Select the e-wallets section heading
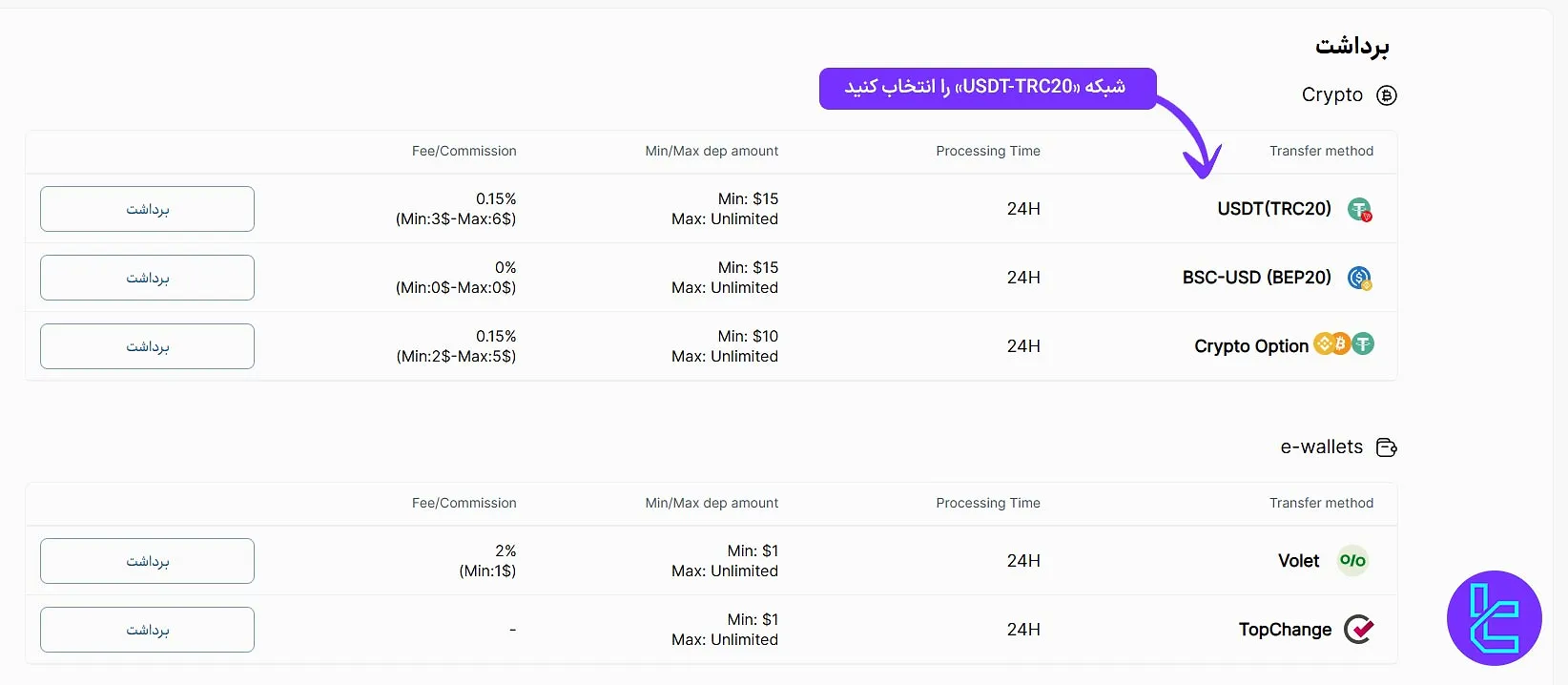Screen dimensions: 1568x685 [1321, 446]
